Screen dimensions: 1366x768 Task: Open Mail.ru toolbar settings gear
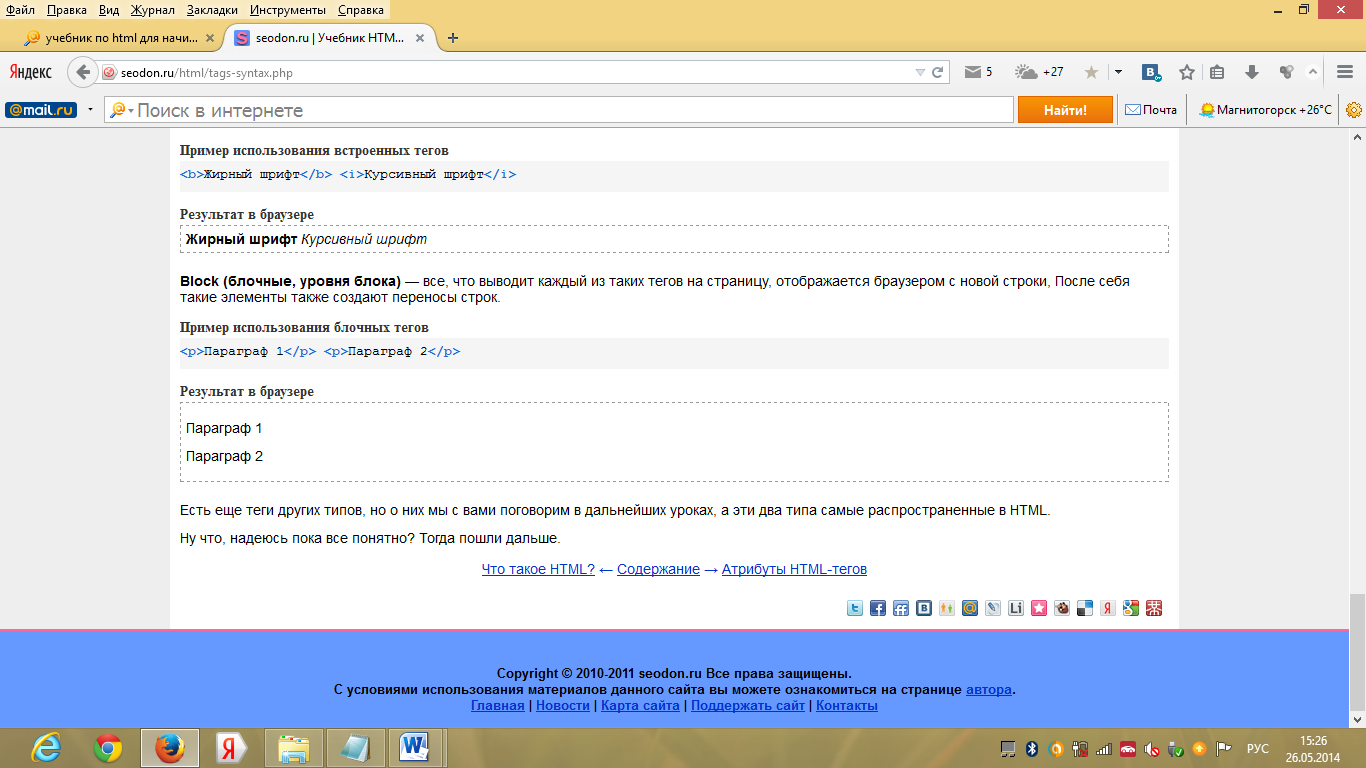(1354, 110)
